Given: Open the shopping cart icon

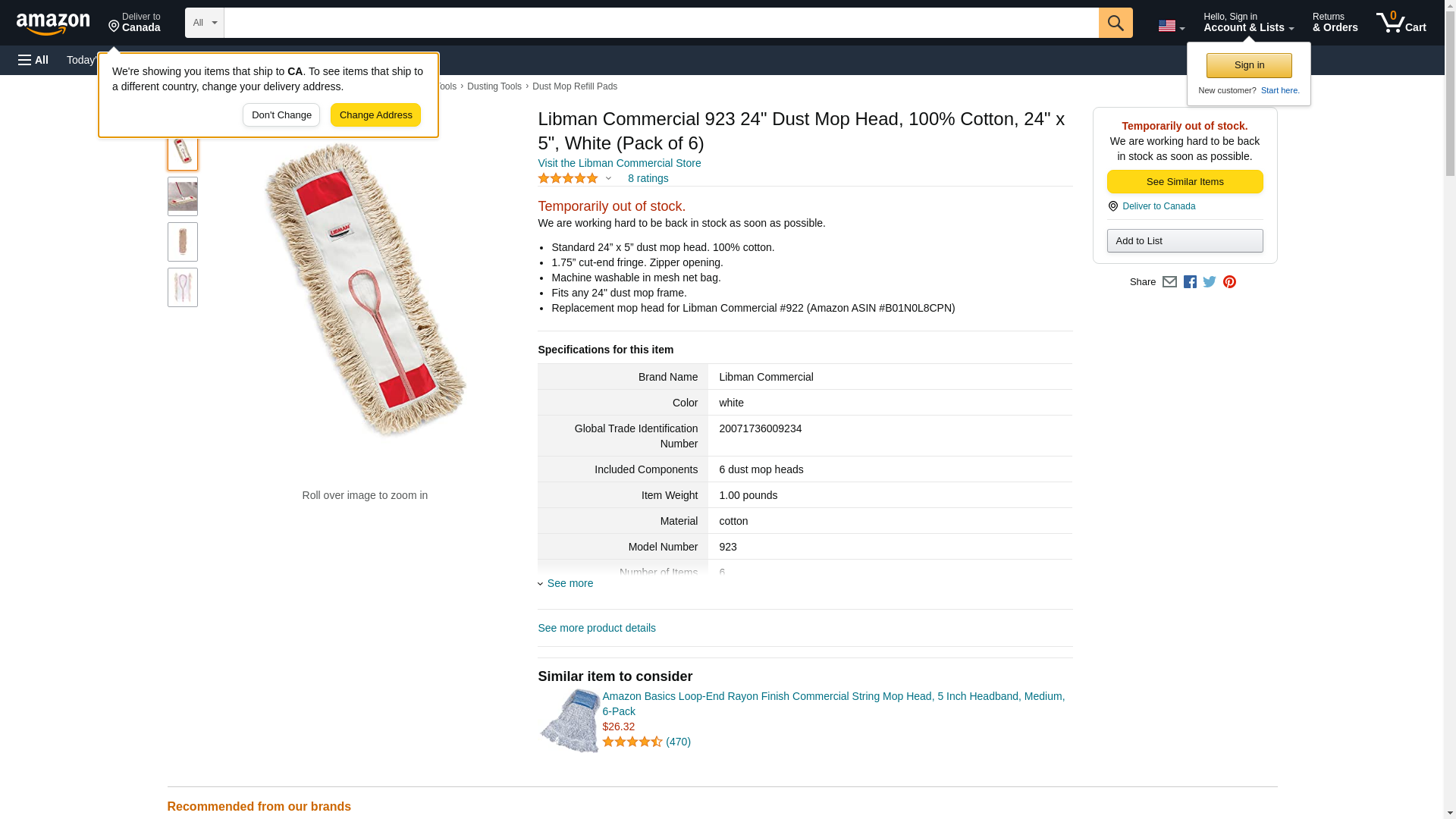Looking at the screenshot, I should pyautogui.click(x=1401, y=23).
